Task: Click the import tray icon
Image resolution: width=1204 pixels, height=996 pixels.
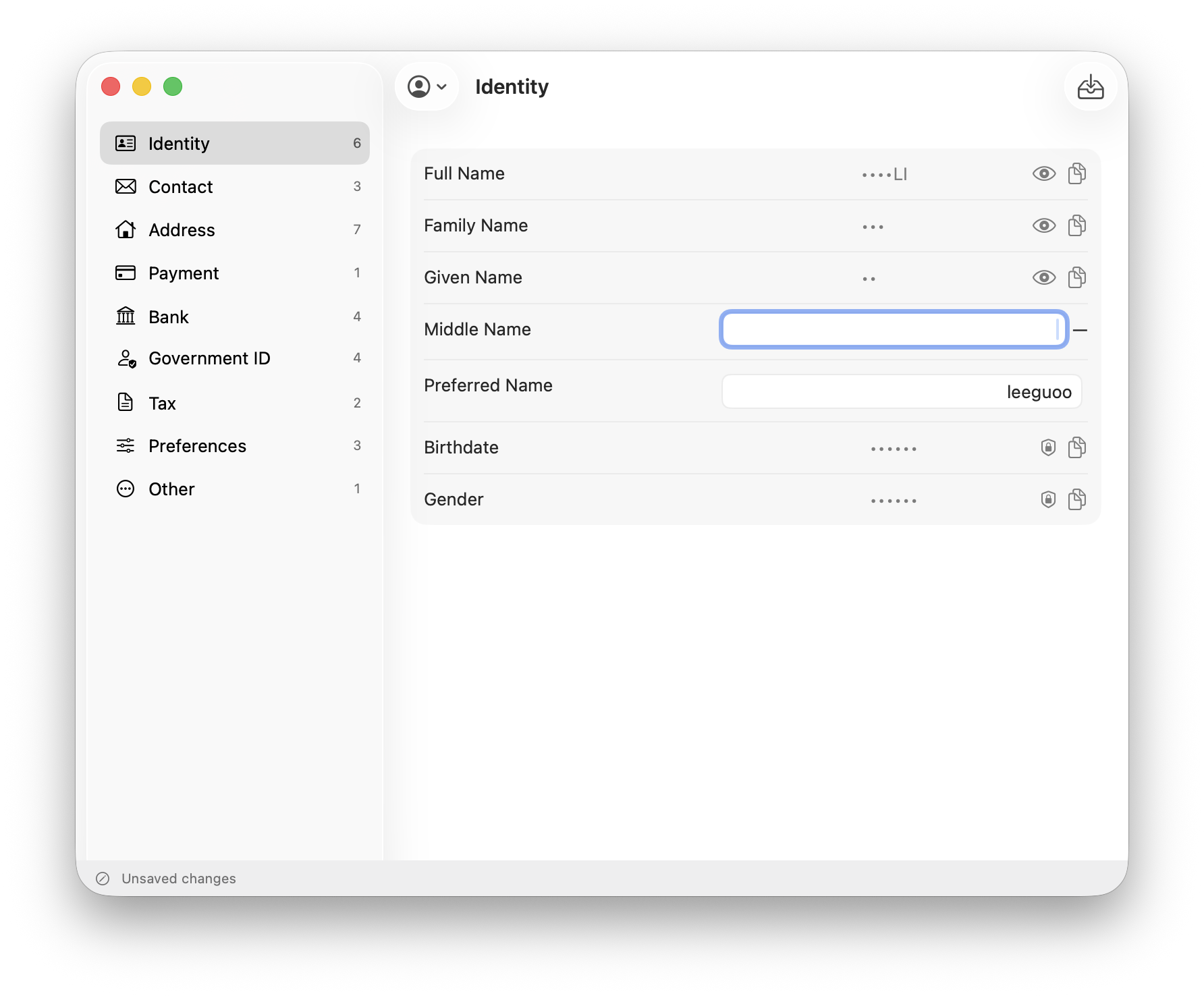Action: pyautogui.click(x=1090, y=87)
